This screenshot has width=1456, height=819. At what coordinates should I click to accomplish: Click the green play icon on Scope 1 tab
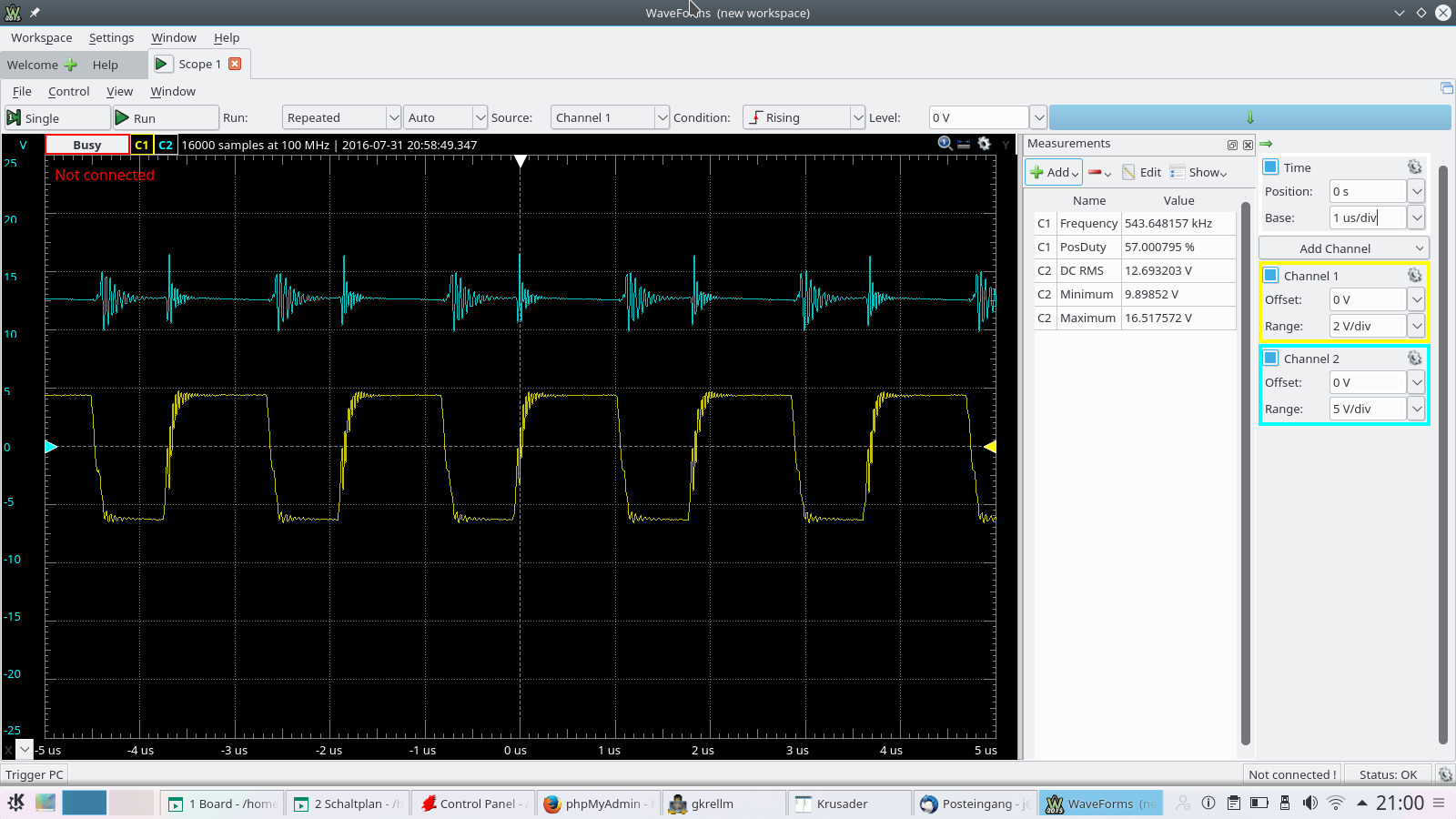(161, 64)
